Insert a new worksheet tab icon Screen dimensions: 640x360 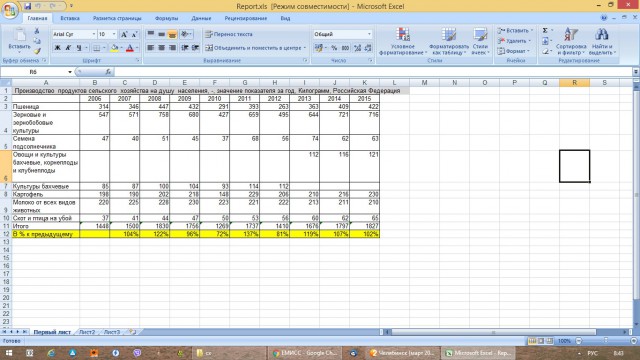point(132,332)
